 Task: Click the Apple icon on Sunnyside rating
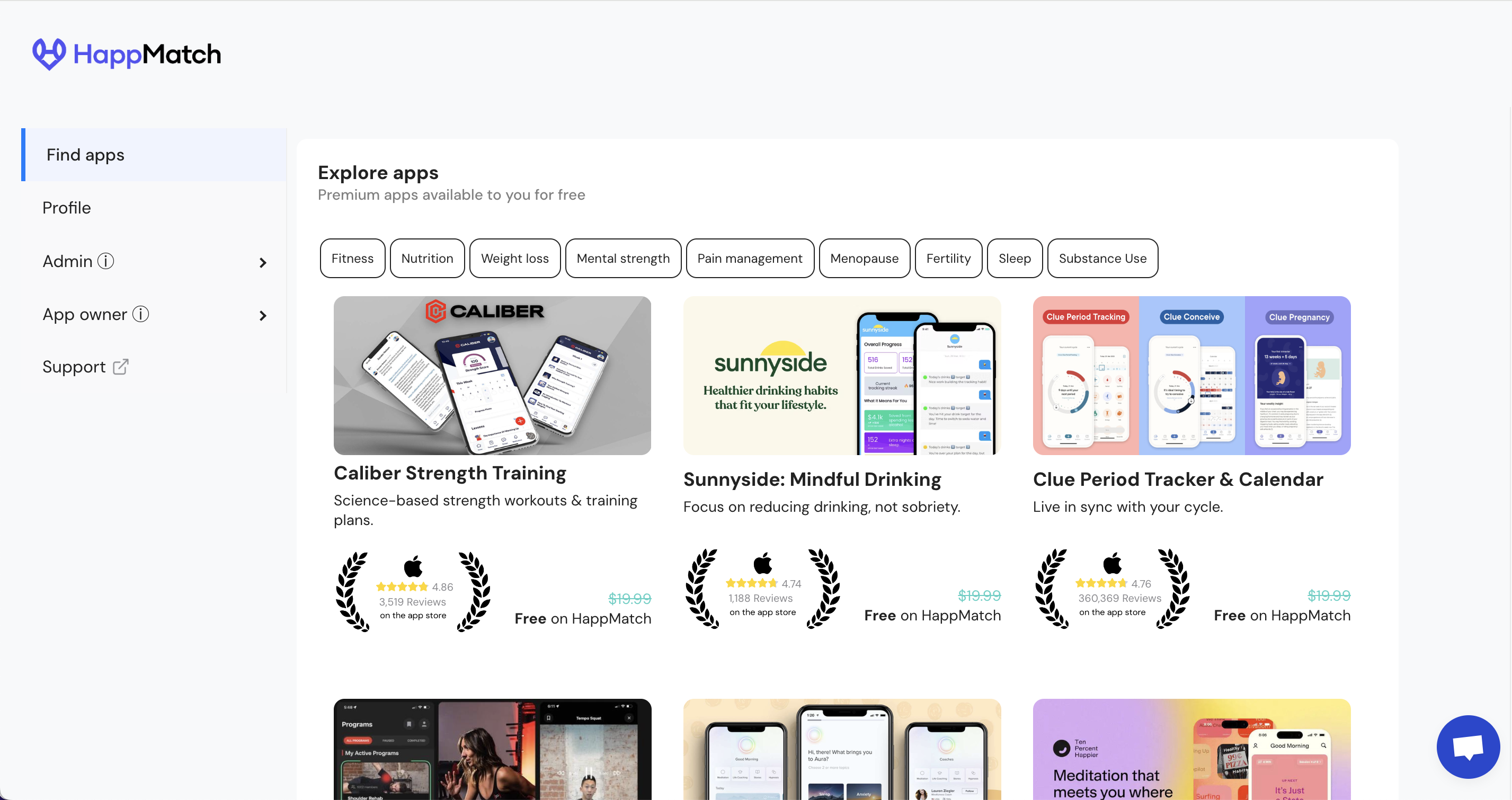pos(762,563)
